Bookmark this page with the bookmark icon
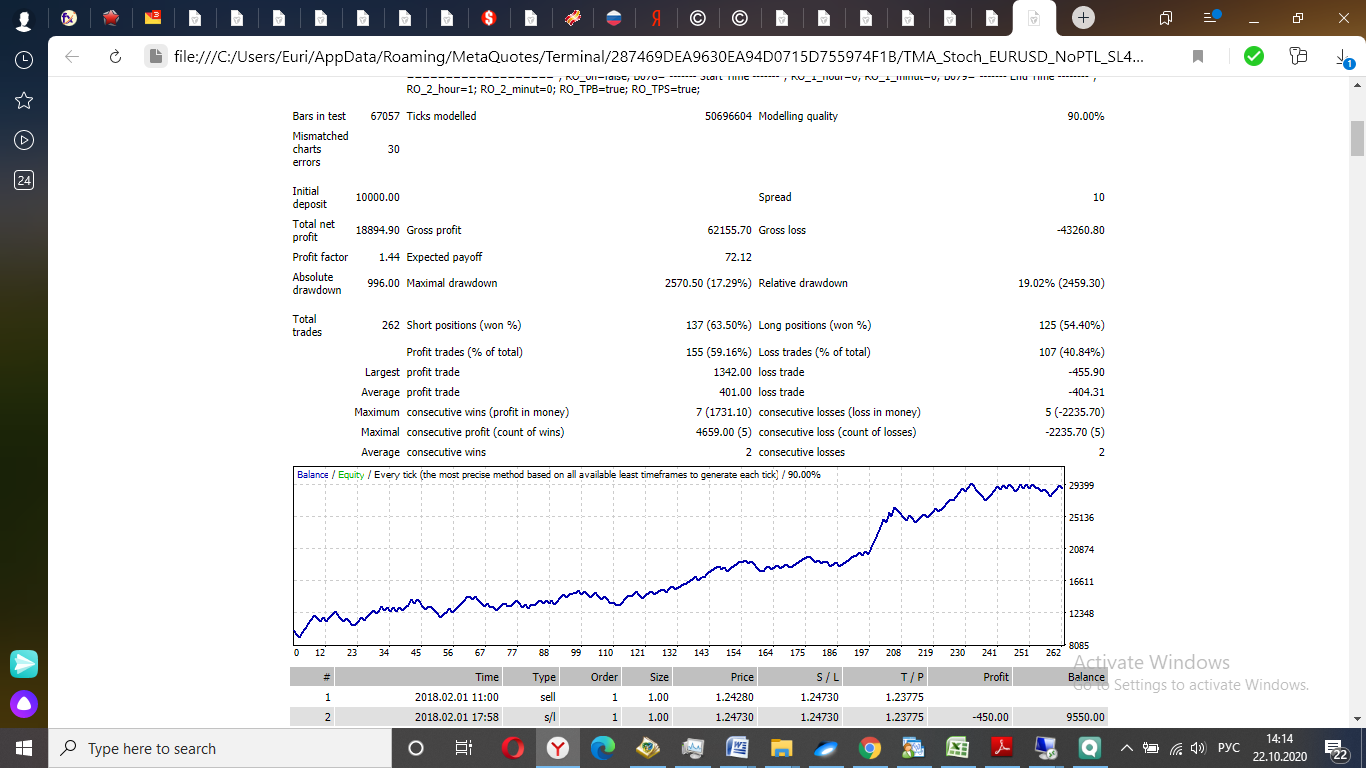Viewport: 1366px width, 768px height. pos(1198,57)
